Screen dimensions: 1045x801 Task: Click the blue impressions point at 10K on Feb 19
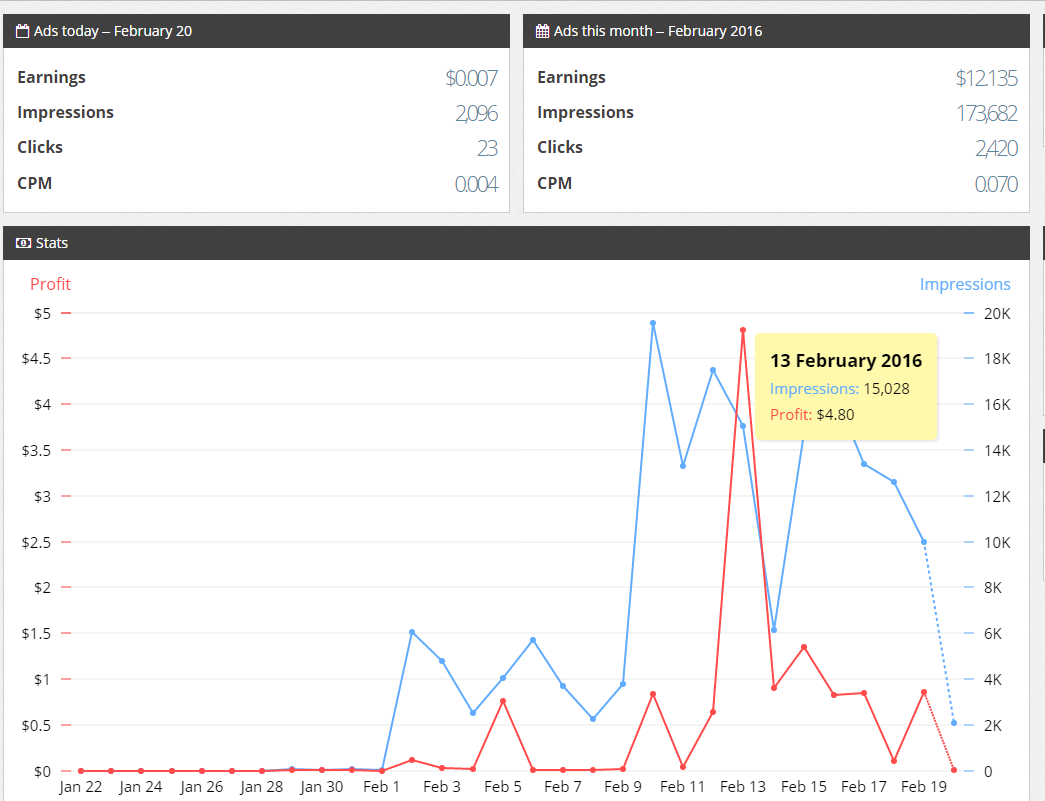click(924, 542)
